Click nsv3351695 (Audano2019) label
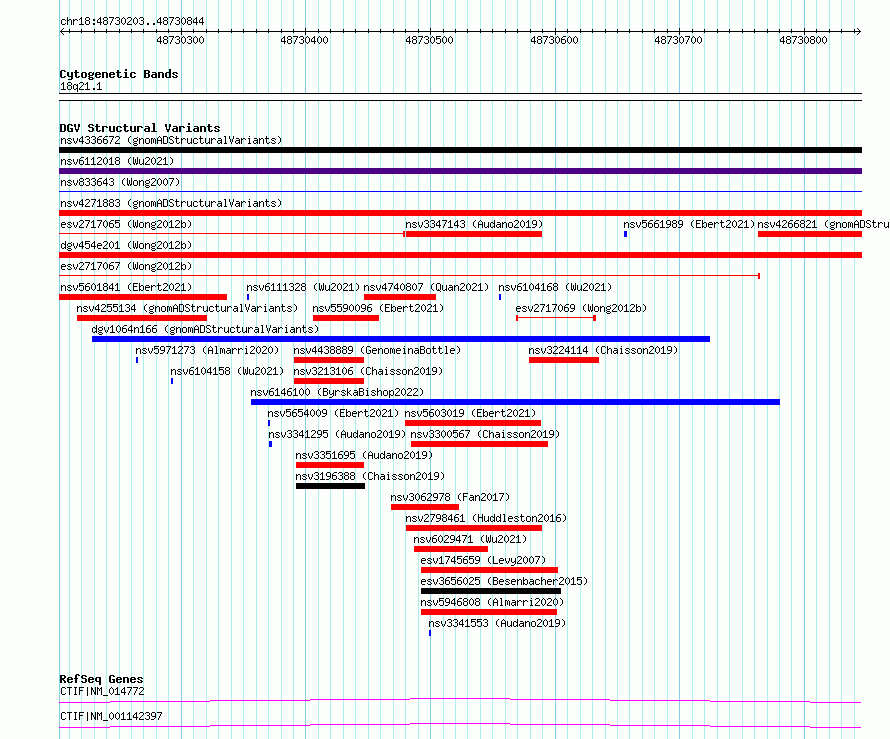890x739 pixels. click(x=364, y=455)
